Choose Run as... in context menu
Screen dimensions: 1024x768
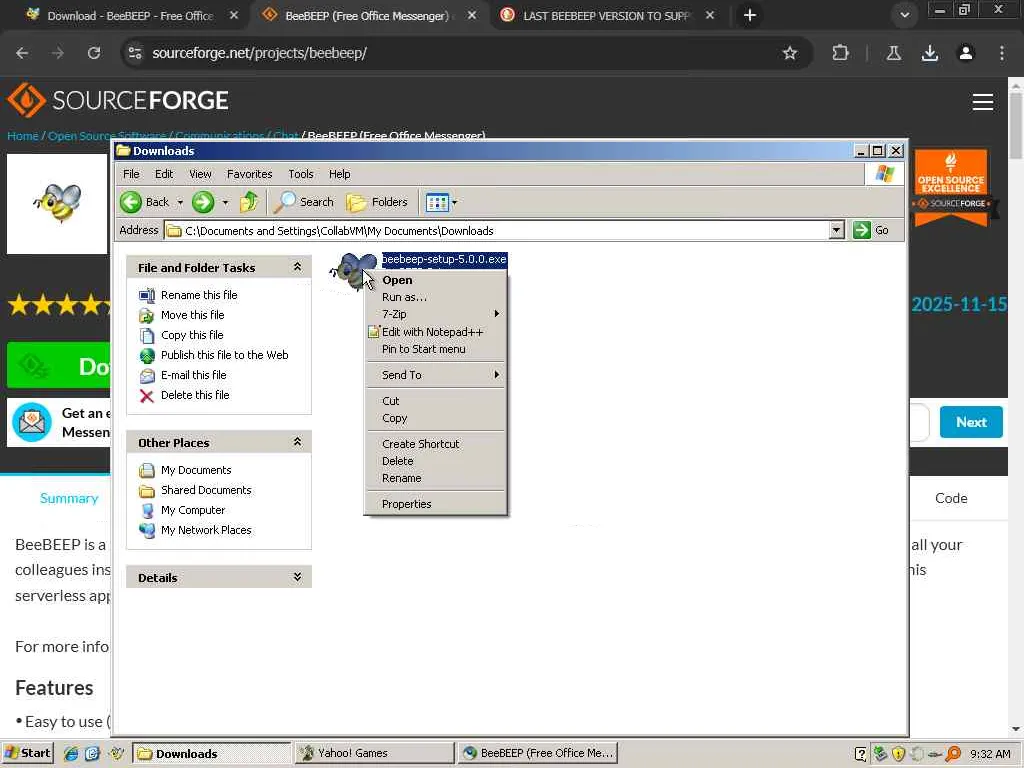[x=436, y=297]
